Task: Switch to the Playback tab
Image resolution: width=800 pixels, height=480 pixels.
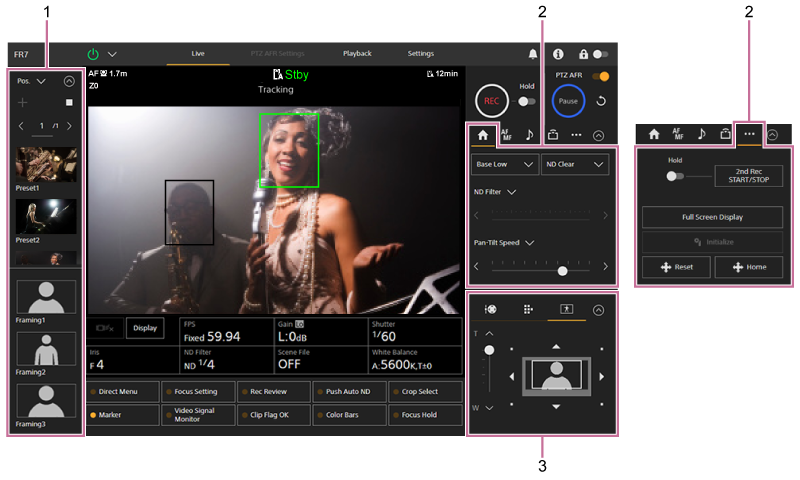Action: 357,53
